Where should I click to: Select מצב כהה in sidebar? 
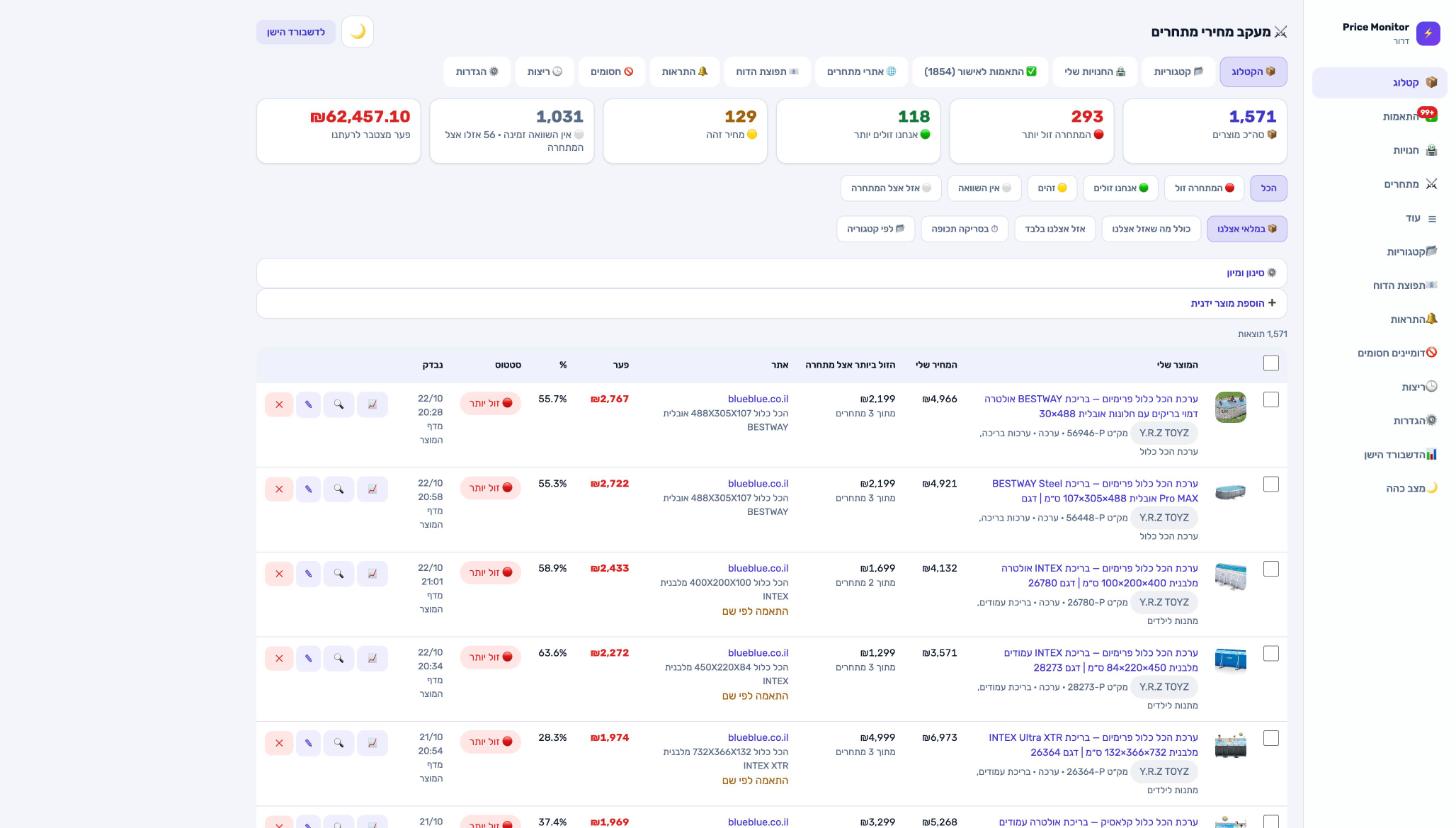[1380, 488]
